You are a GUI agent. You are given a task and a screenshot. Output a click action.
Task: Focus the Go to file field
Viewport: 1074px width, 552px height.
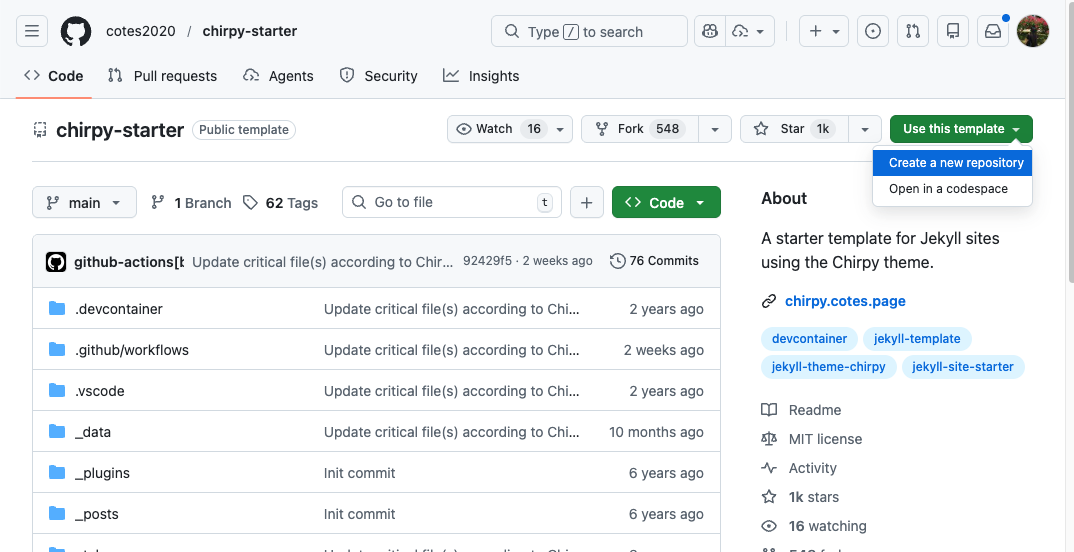pyautogui.click(x=451, y=202)
